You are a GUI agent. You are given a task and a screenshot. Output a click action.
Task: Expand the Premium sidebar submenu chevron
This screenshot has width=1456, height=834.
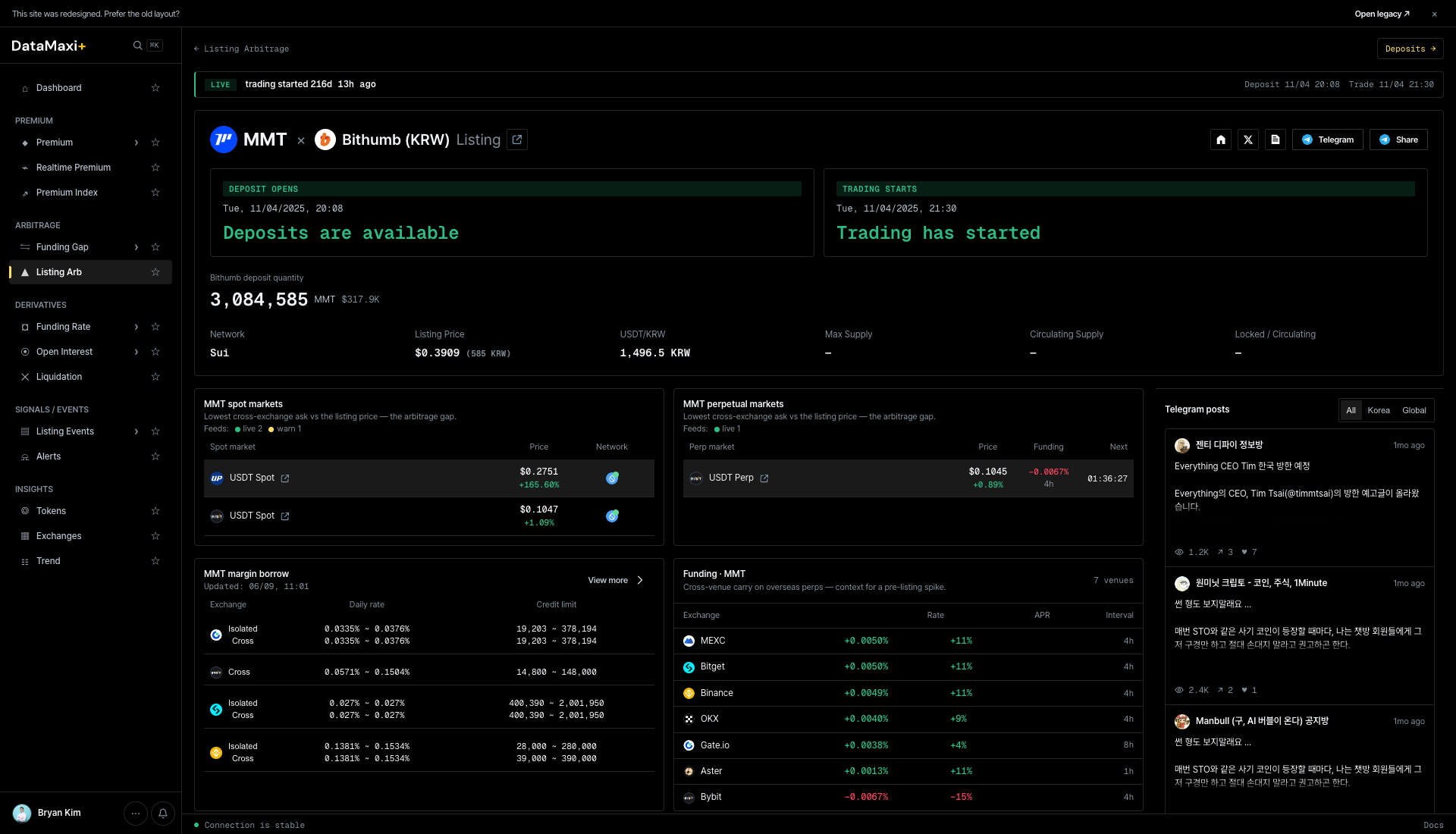136,143
